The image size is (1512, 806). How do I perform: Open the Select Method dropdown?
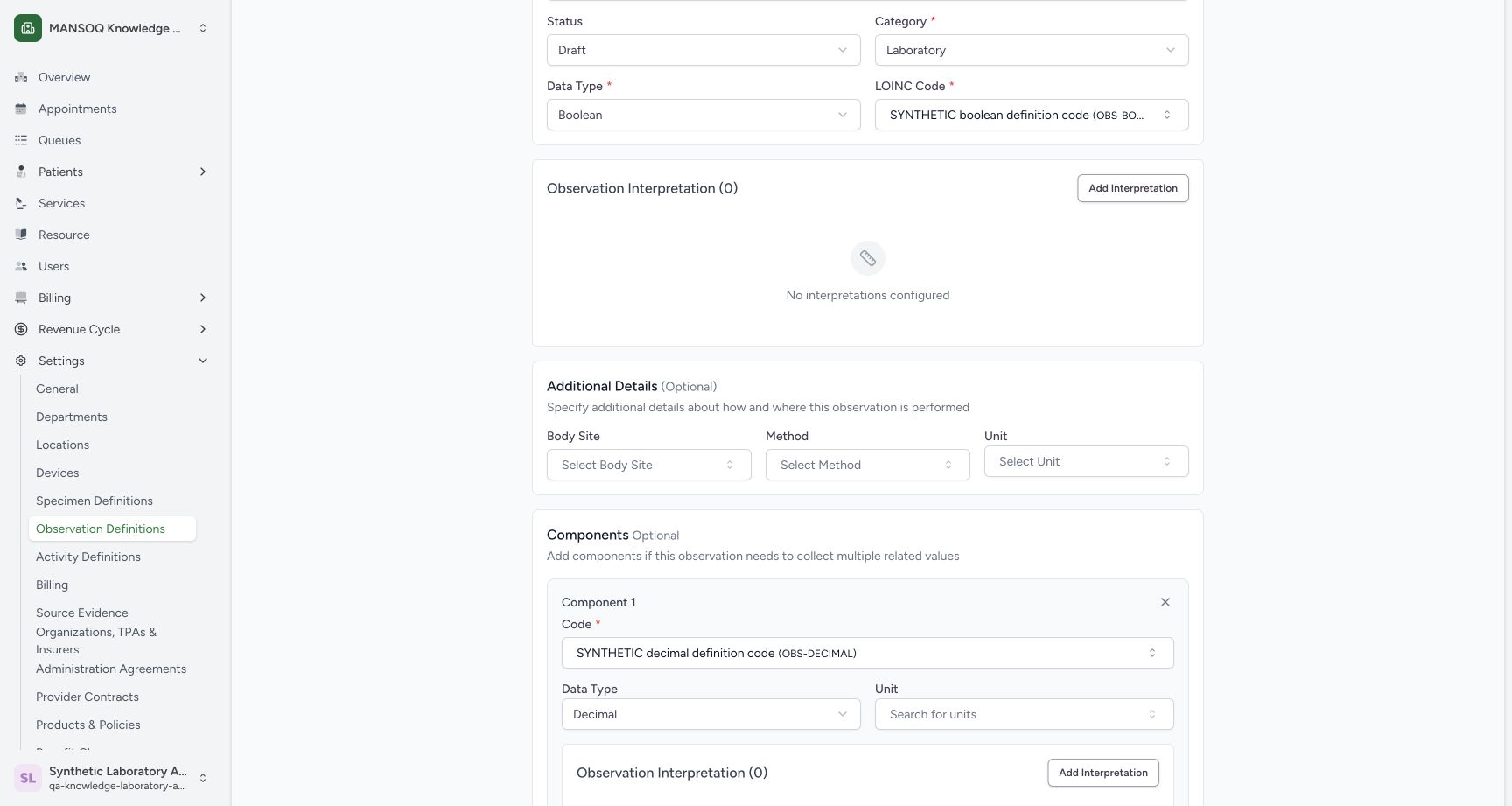(x=868, y=465)
